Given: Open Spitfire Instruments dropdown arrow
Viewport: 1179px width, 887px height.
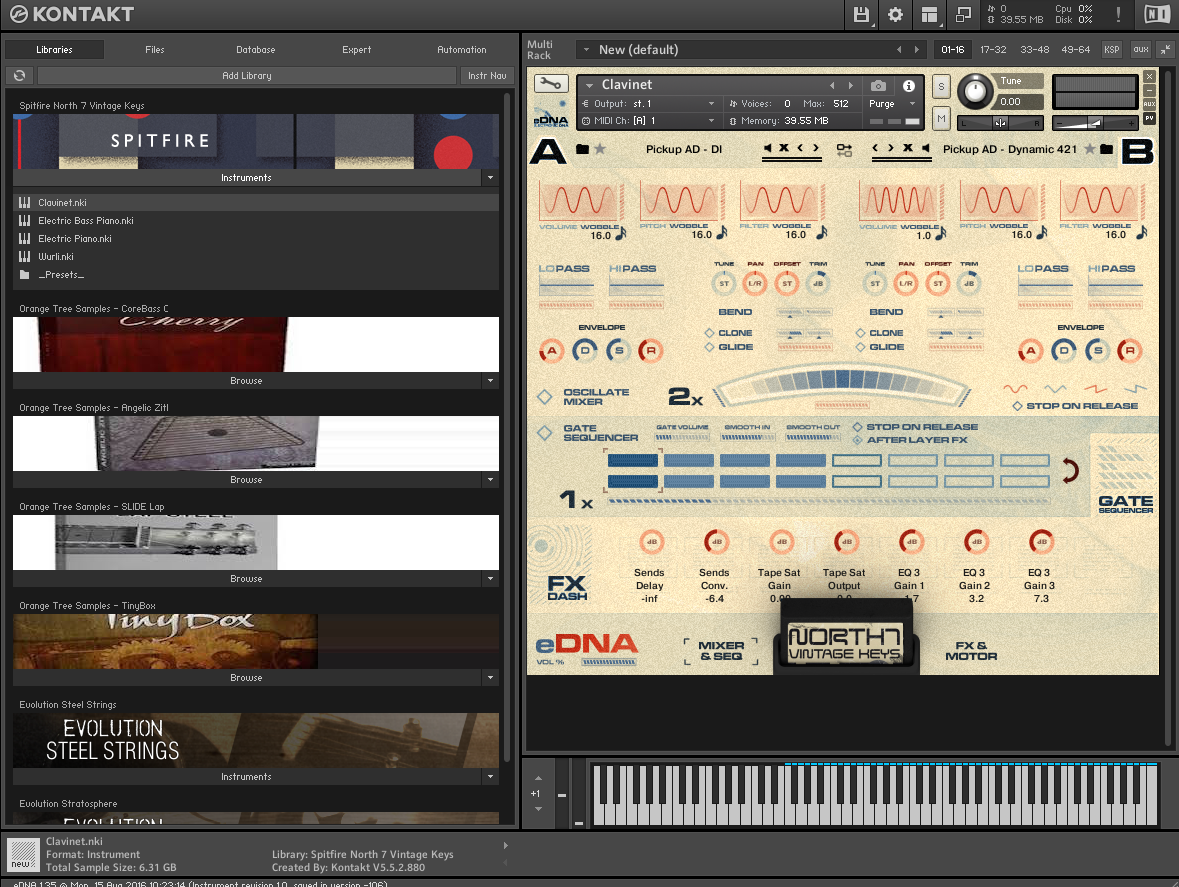Looking at the screenshot, I should (490, 178).
